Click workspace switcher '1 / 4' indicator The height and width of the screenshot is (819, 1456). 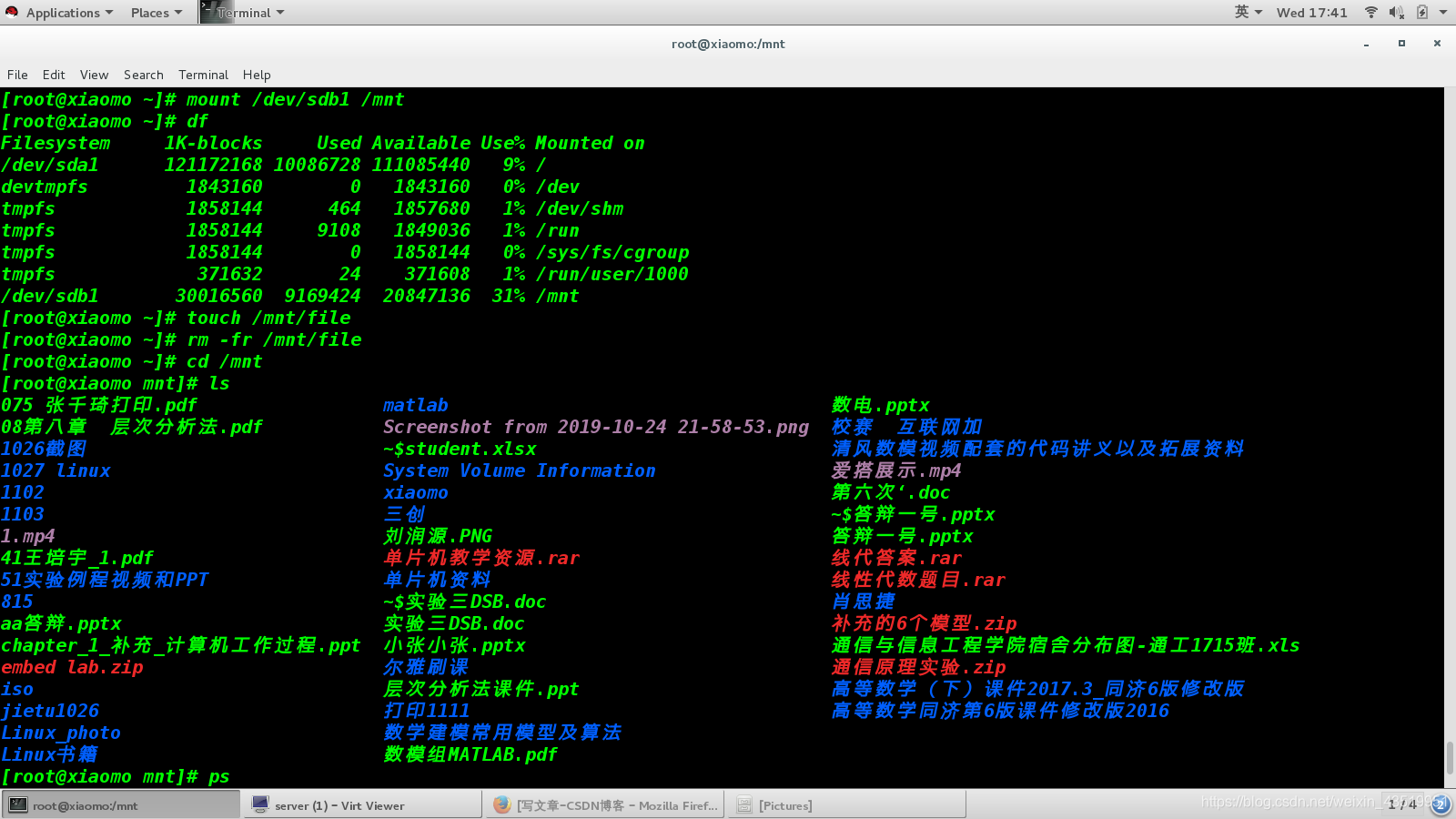(x=1402, y=804)
